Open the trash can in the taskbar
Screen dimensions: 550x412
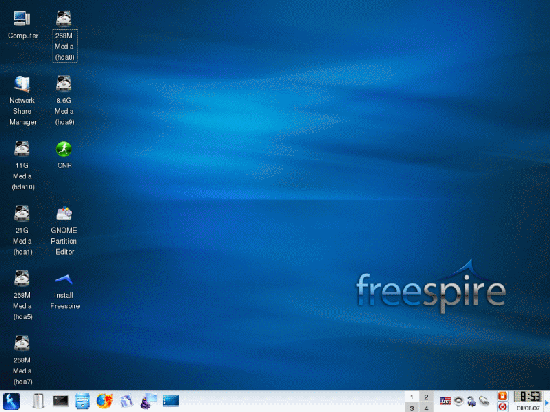coord(38,401)
